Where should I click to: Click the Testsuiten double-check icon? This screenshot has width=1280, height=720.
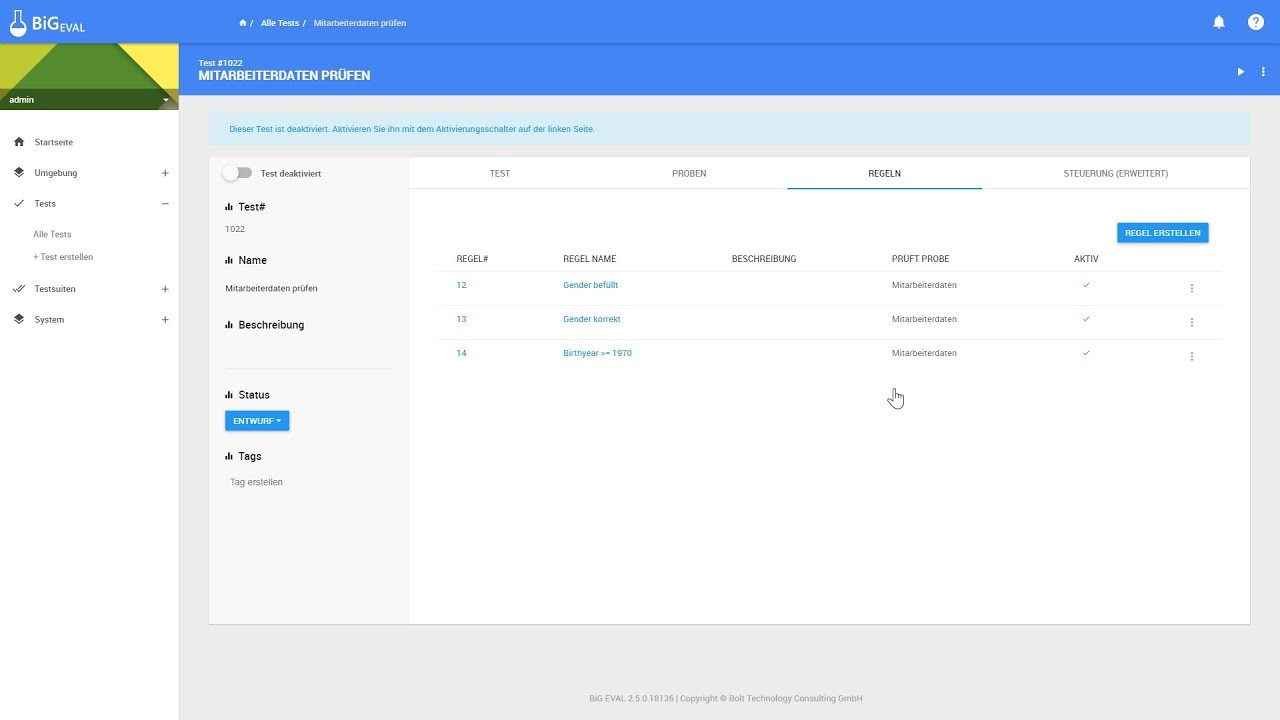coord(19,289)
